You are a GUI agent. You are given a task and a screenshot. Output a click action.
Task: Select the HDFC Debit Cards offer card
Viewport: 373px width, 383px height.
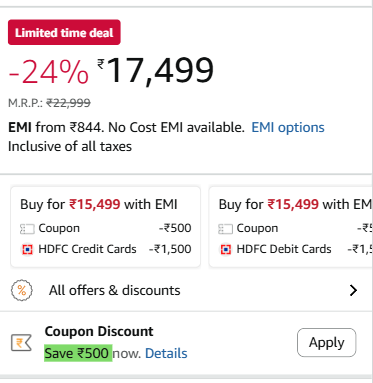coord(291,227)
